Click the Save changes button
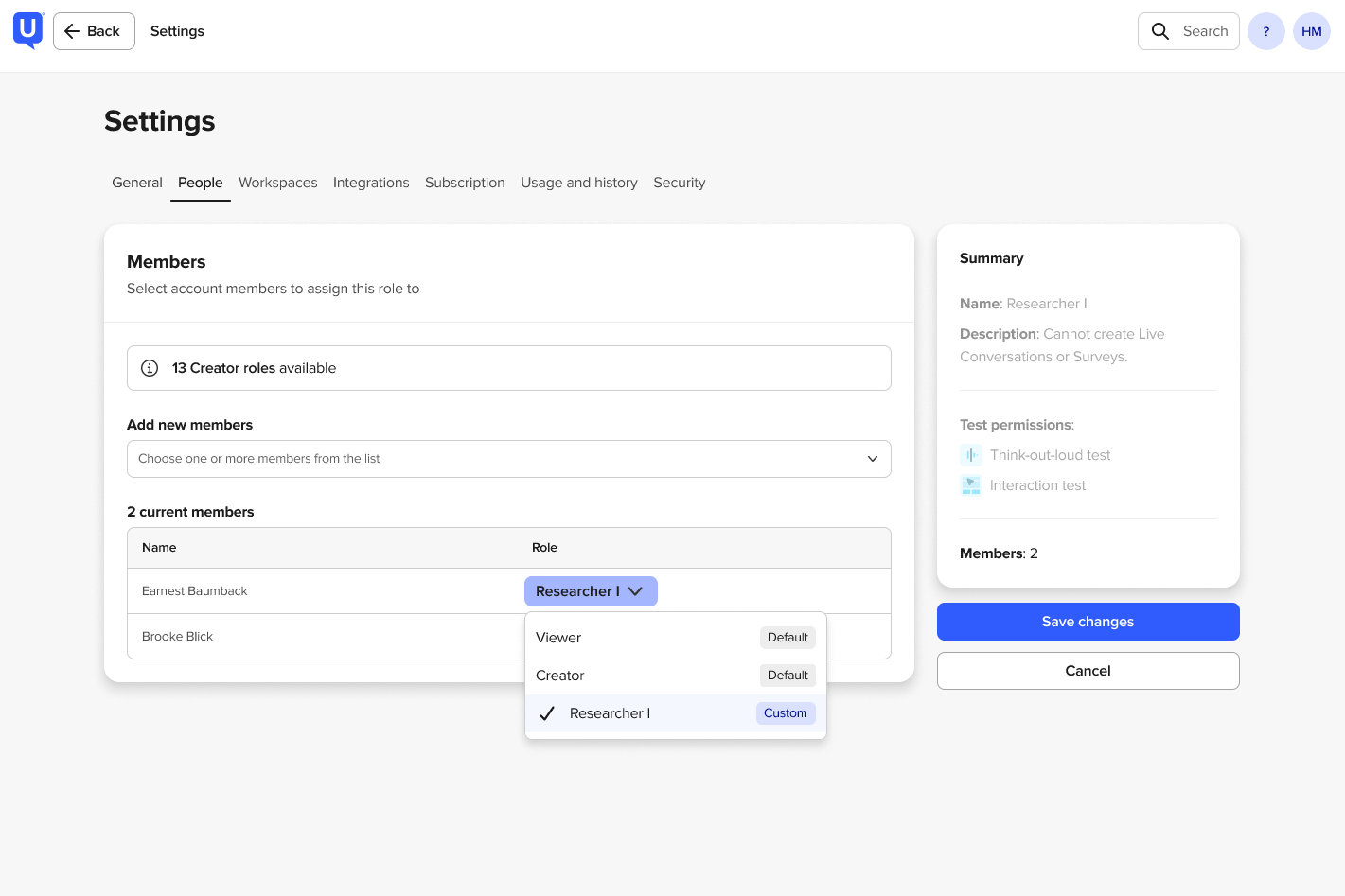Screen dimensions: 1345x896 [x=1088, y=622]
